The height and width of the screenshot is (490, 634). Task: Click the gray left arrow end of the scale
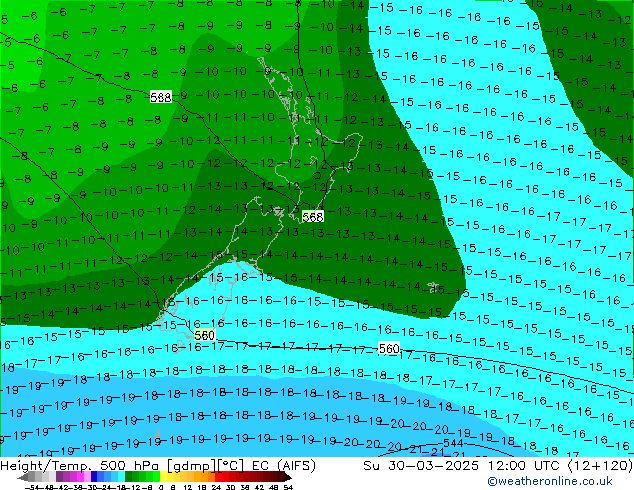(22, 477)
